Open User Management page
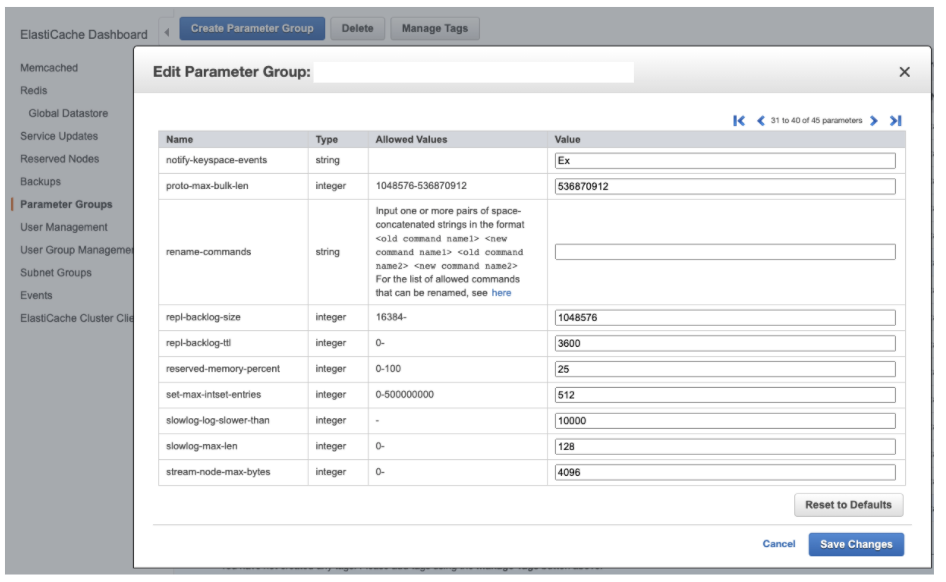The width and height of the screenshot is (946, 582). 64,227
